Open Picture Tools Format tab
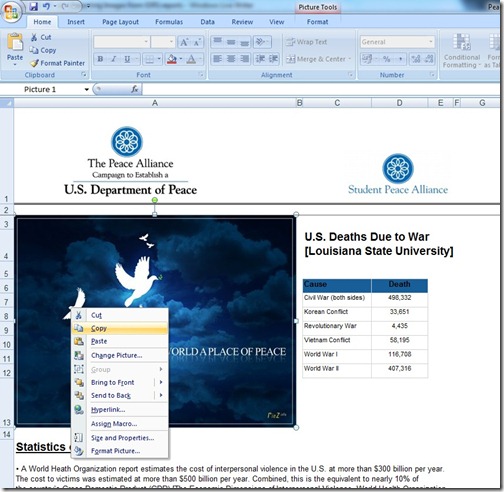The height and width of the screenshot is (492, 504). tap(317, 22)
